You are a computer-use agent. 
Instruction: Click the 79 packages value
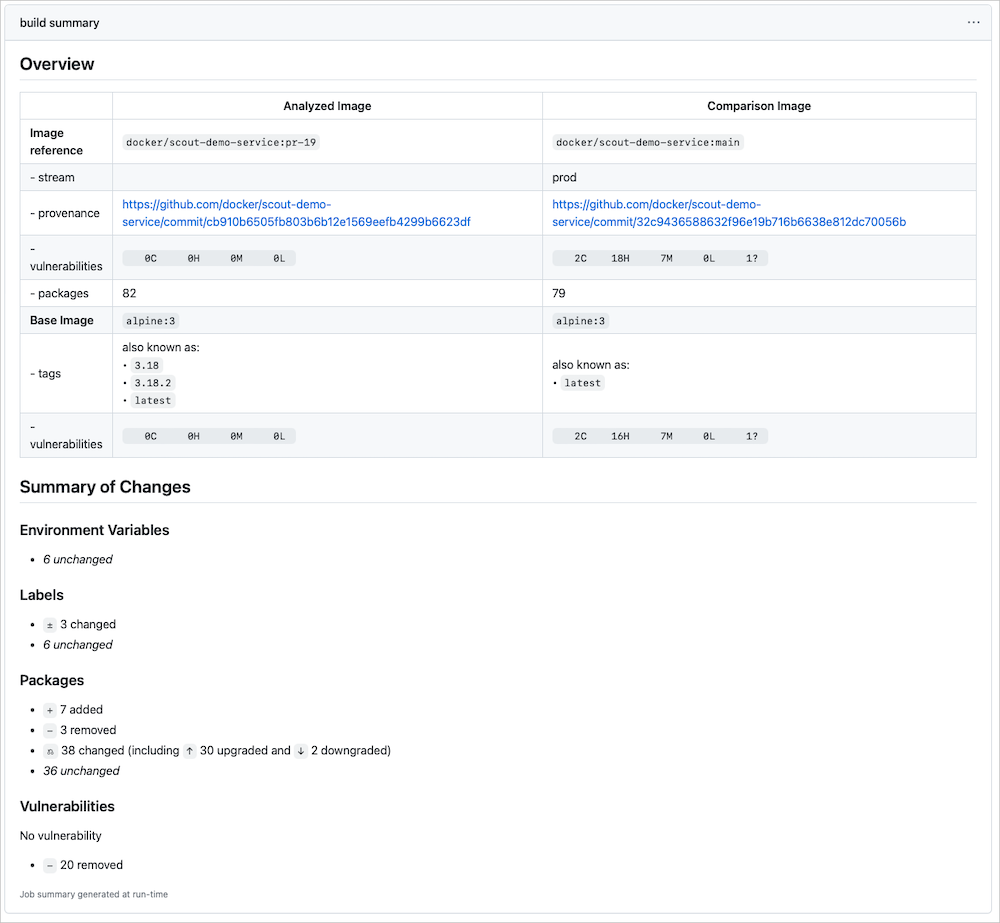(559, 293)
